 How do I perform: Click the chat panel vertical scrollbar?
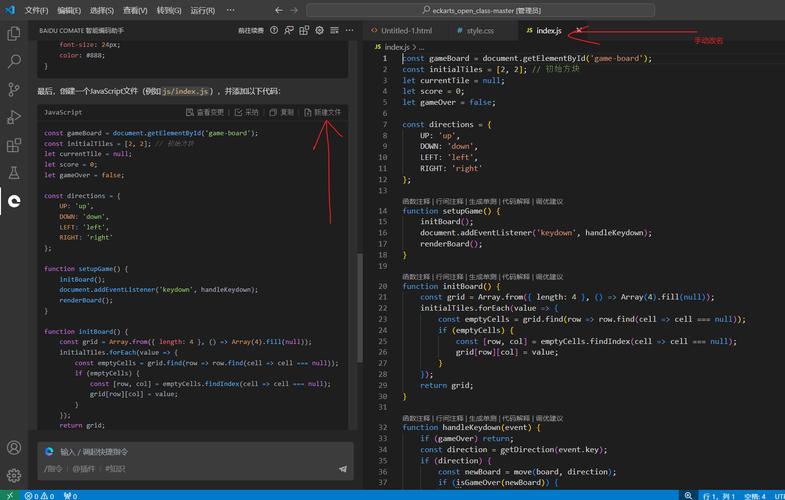(x=359, y=307)
